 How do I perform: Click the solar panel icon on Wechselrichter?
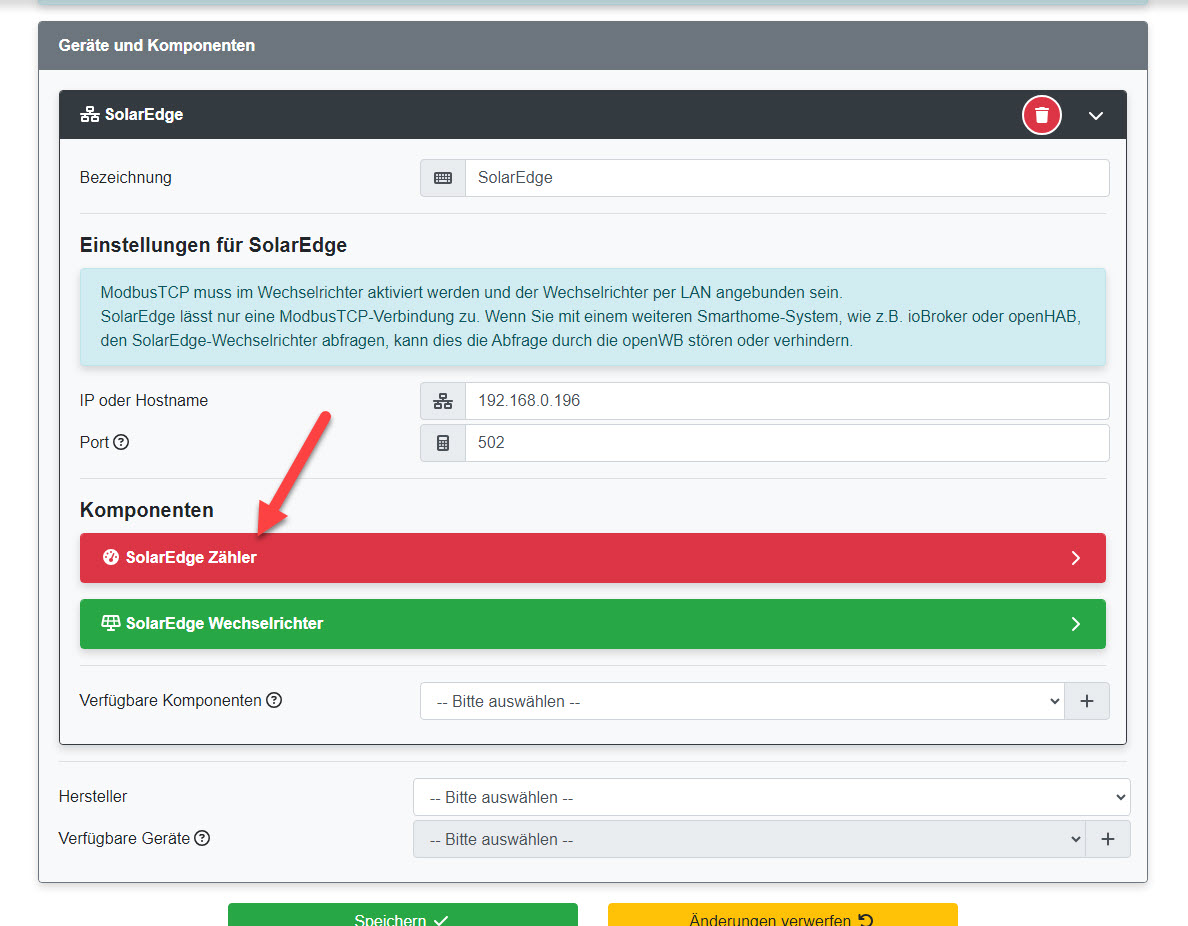click(111, 623)
